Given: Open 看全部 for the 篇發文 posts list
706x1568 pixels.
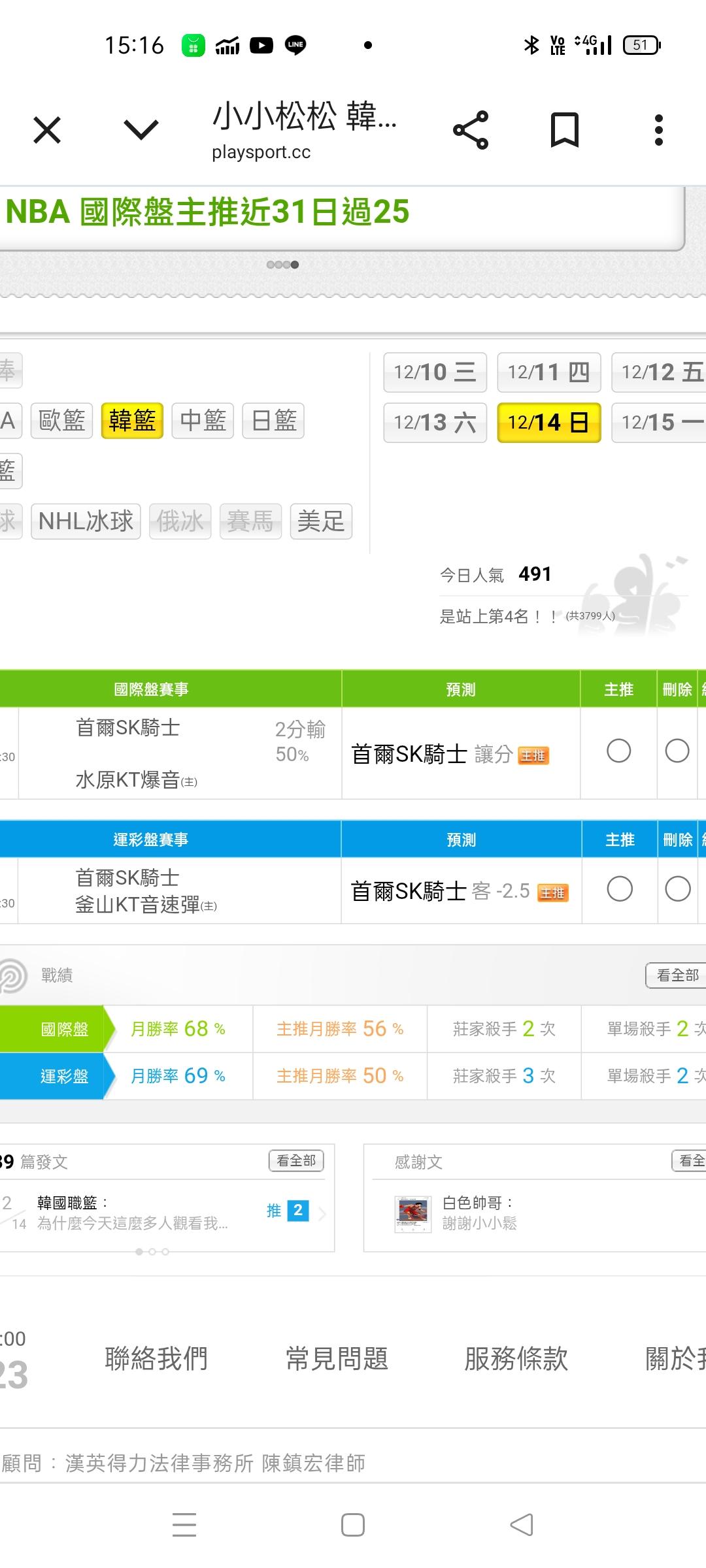Looking at the screenshot, I should pos(296,1160).
